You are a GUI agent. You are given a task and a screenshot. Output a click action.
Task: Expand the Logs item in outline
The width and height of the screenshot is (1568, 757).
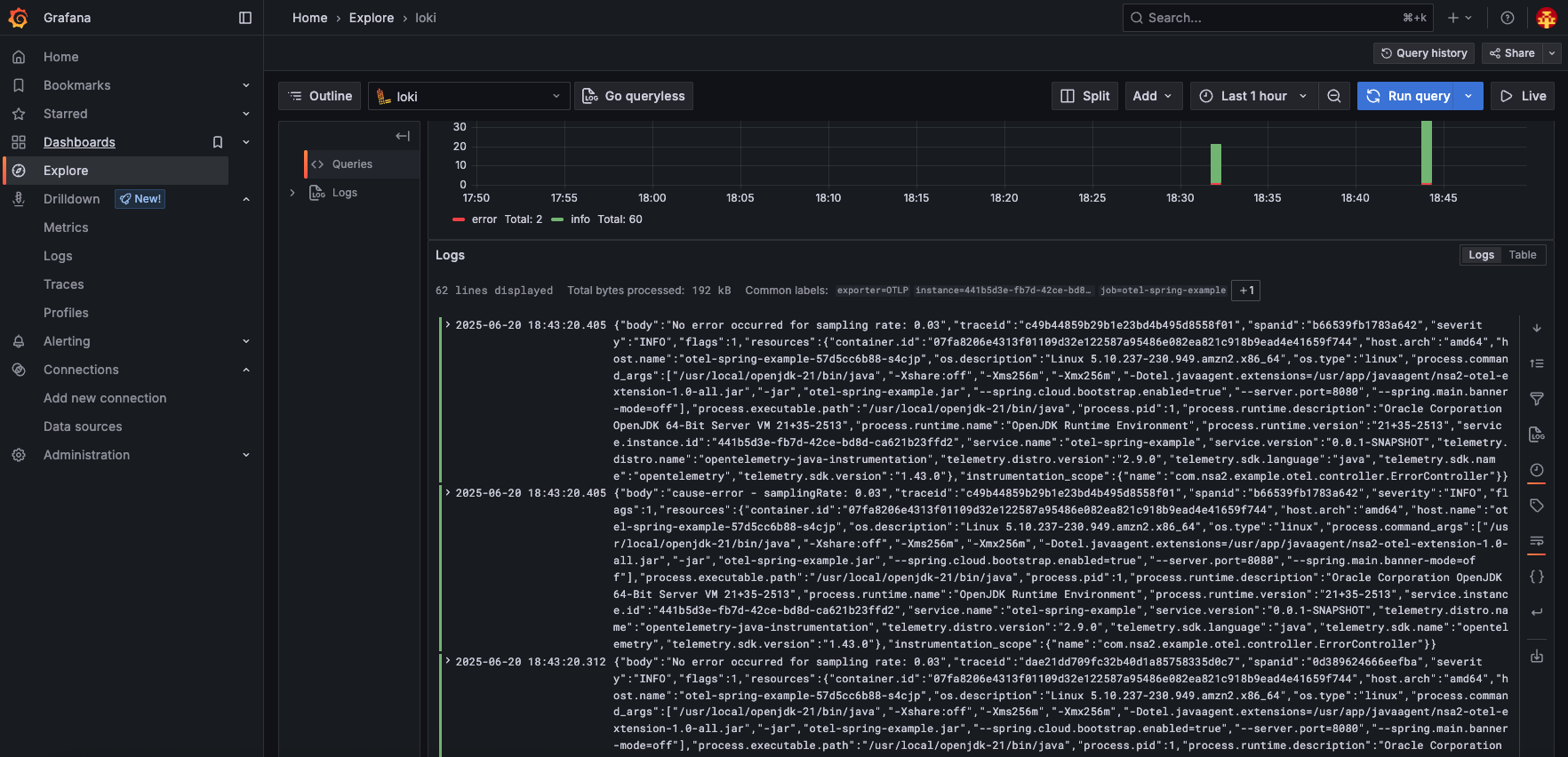pyautogui.click(x=292, y=193)
